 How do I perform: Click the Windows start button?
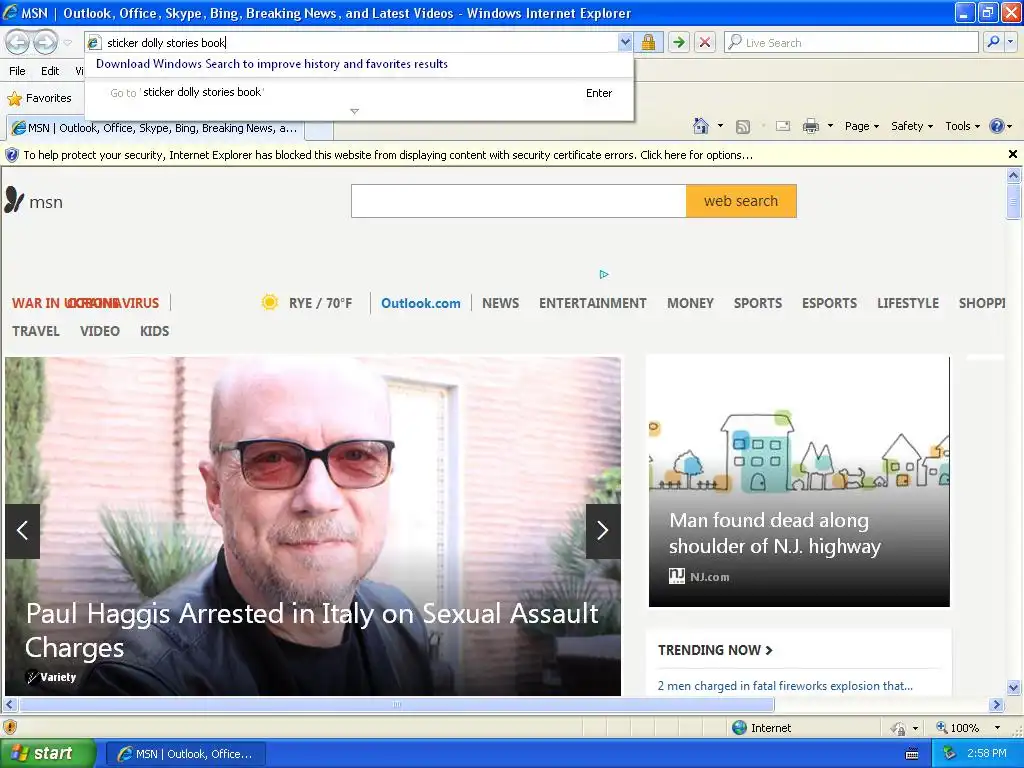click(x=47, y=753)
